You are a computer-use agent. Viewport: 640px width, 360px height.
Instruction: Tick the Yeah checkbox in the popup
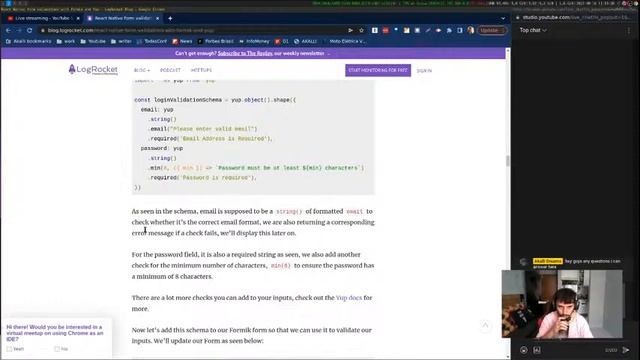click(9, 349)
